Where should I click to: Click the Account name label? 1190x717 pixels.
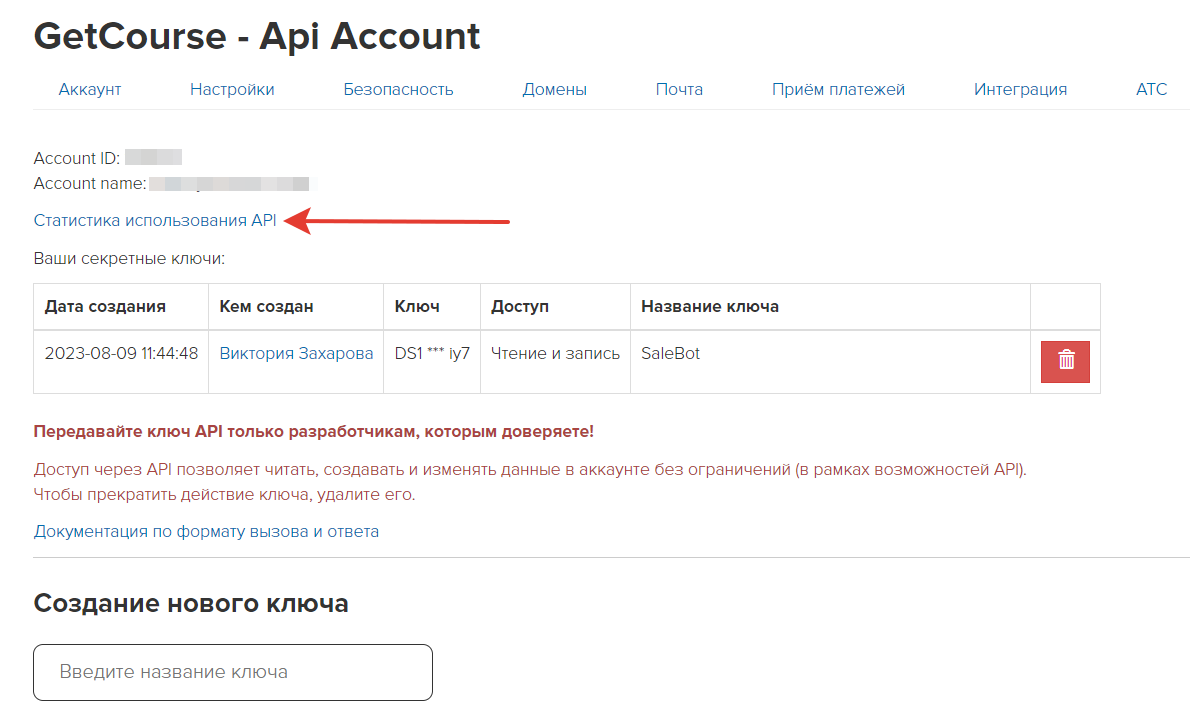90,184
